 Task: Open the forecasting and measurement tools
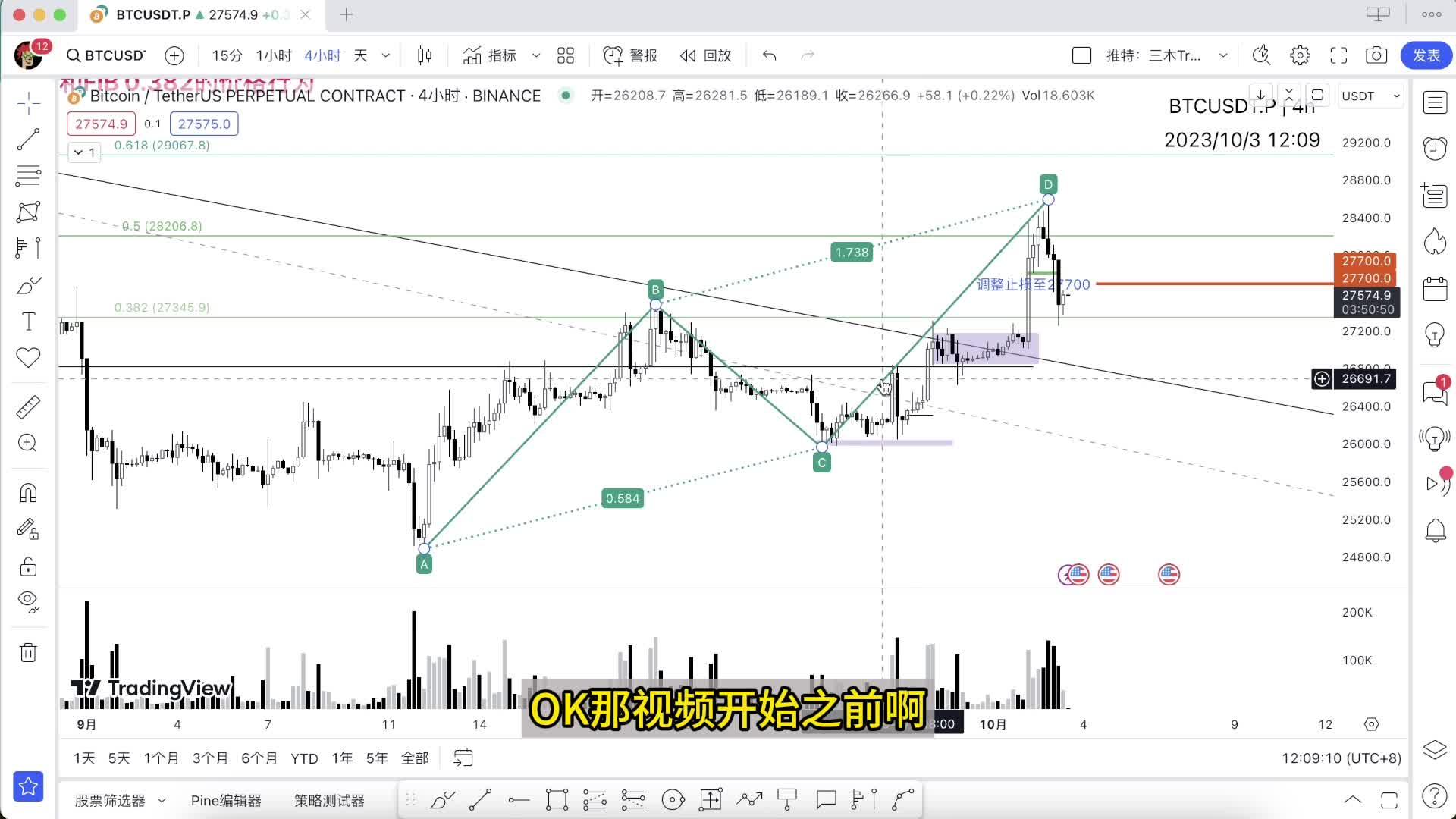click(28, 248)
